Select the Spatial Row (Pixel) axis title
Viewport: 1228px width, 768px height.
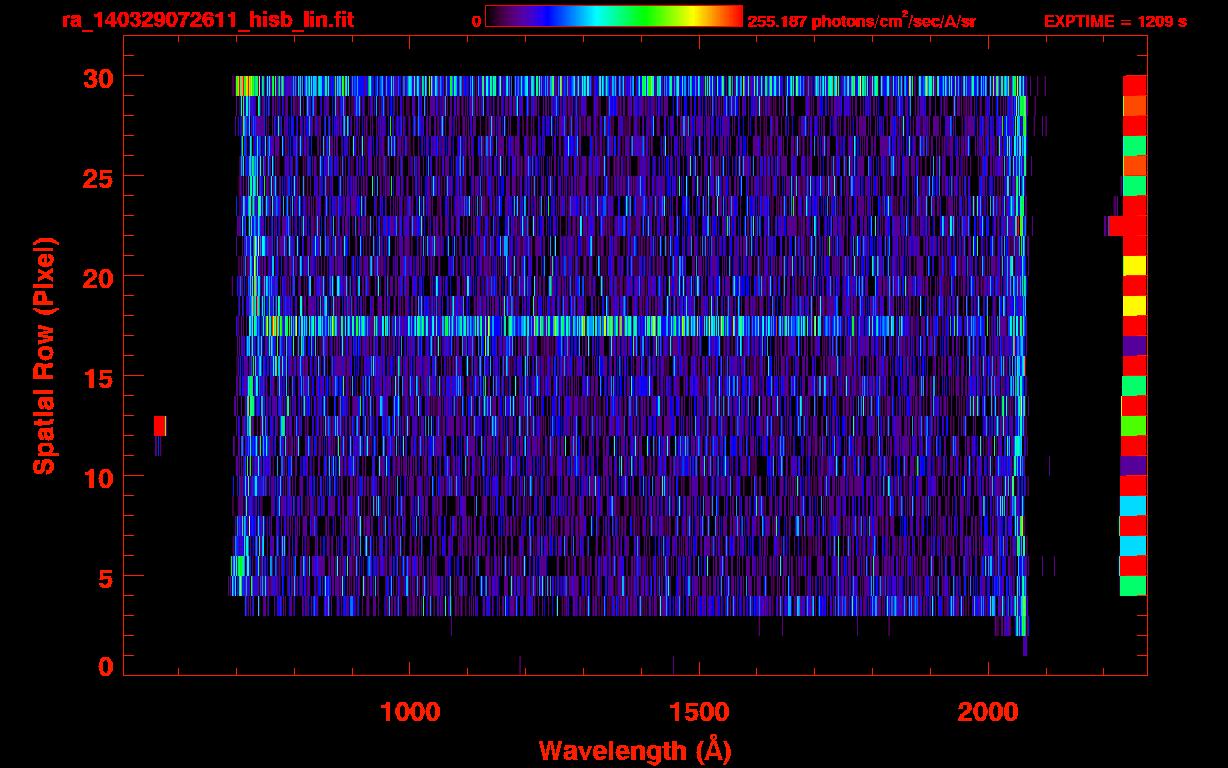45,355
